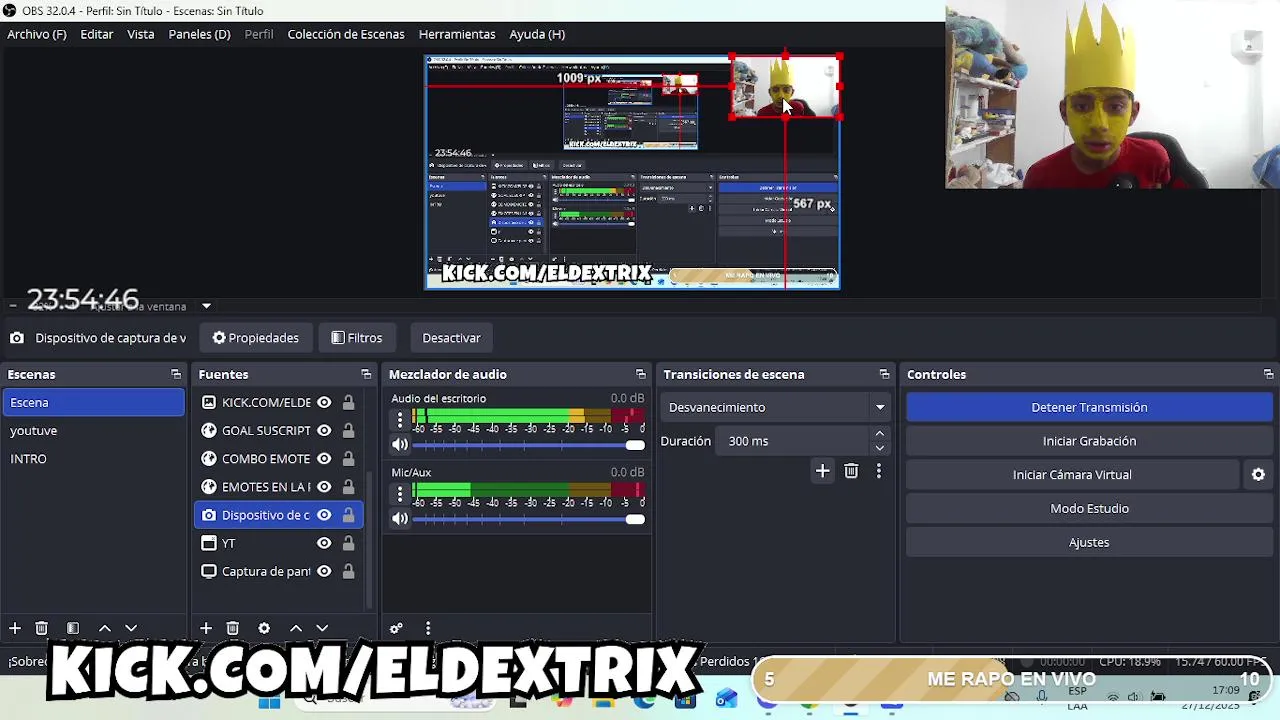Viewport: 1280px width, 720px height.
Task: Open source properties gear in Fuentes toolbar
Action: coord(264,628)
